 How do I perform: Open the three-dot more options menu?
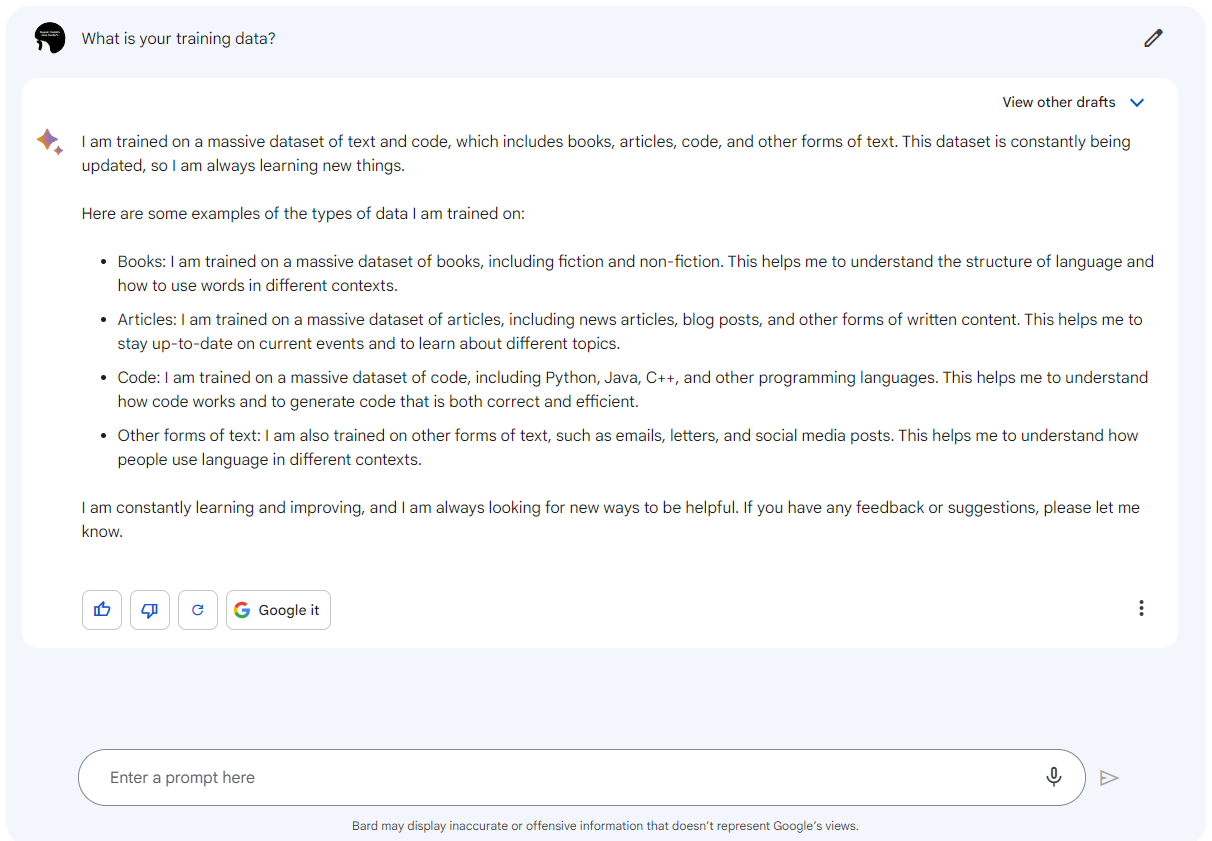pyautogui.click(x=1141, y=608)
